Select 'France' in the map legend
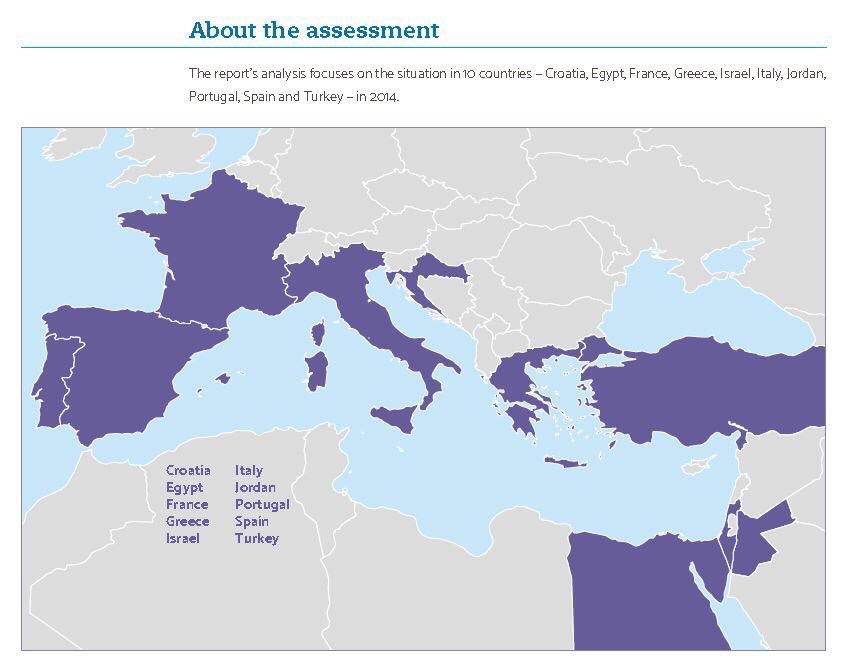The height and width of the screenshot is (661, 847). [187, 504]
